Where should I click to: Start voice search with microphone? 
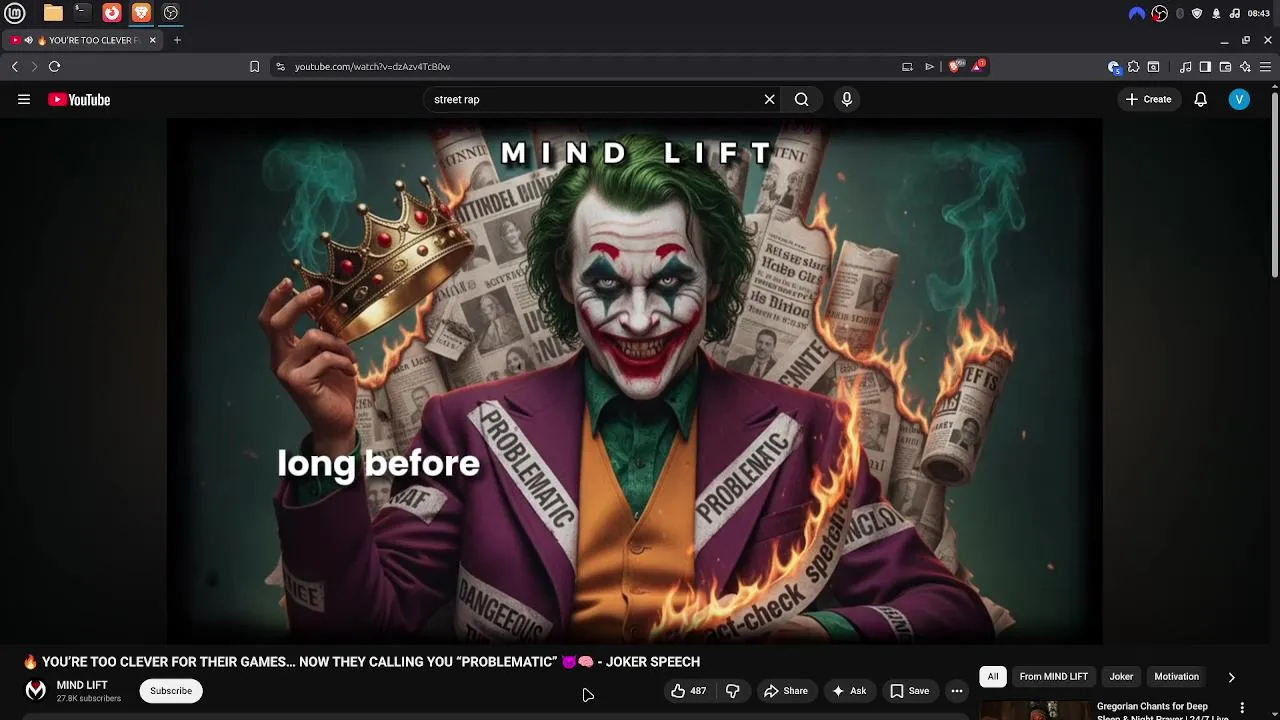tap(846, 99)
